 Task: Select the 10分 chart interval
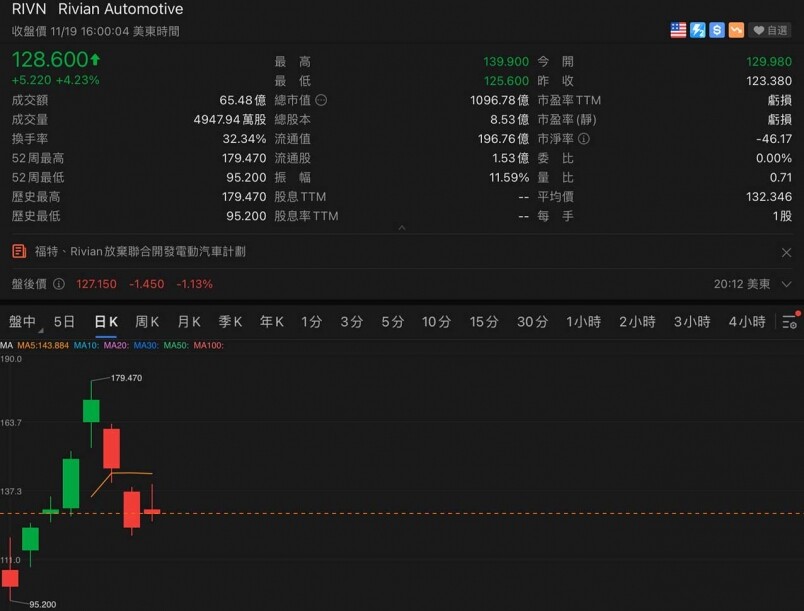[x=436, y=322]
